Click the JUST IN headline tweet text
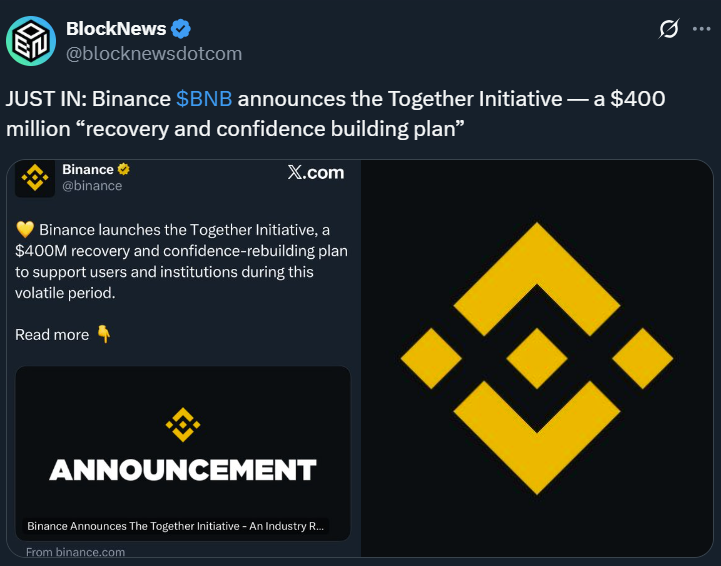 point(335,114)
